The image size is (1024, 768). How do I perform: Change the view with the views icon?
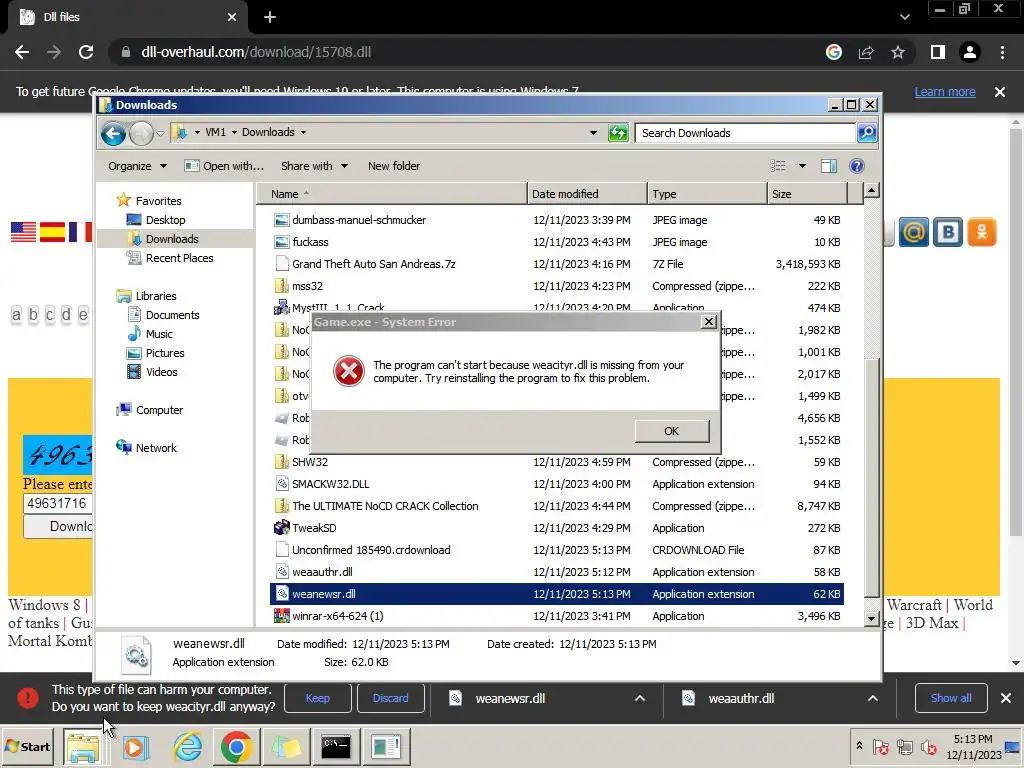778,166
